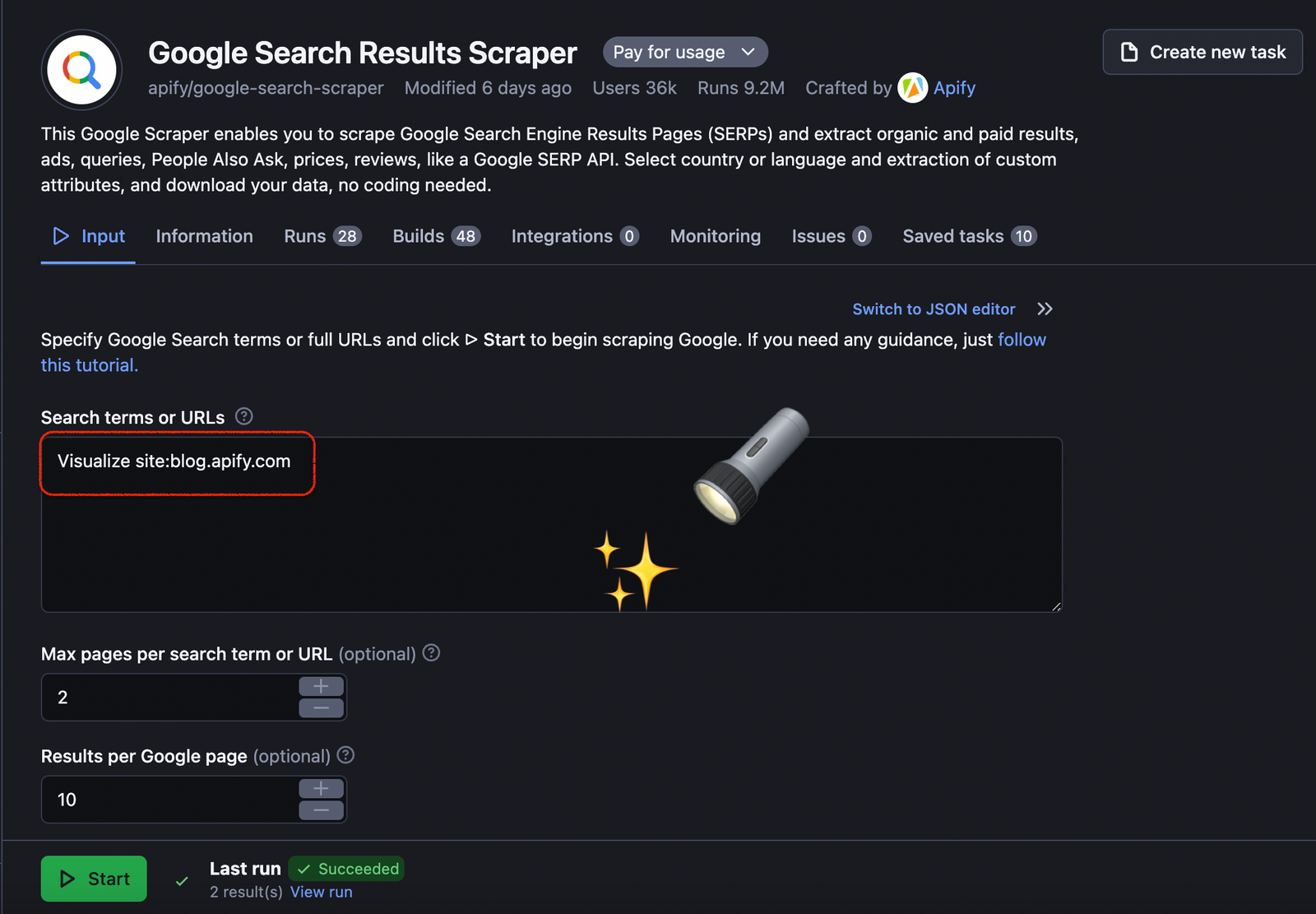
Task: Open the Pay for usage dropdown
Action: pyautogui.click(x=684, y=51)
